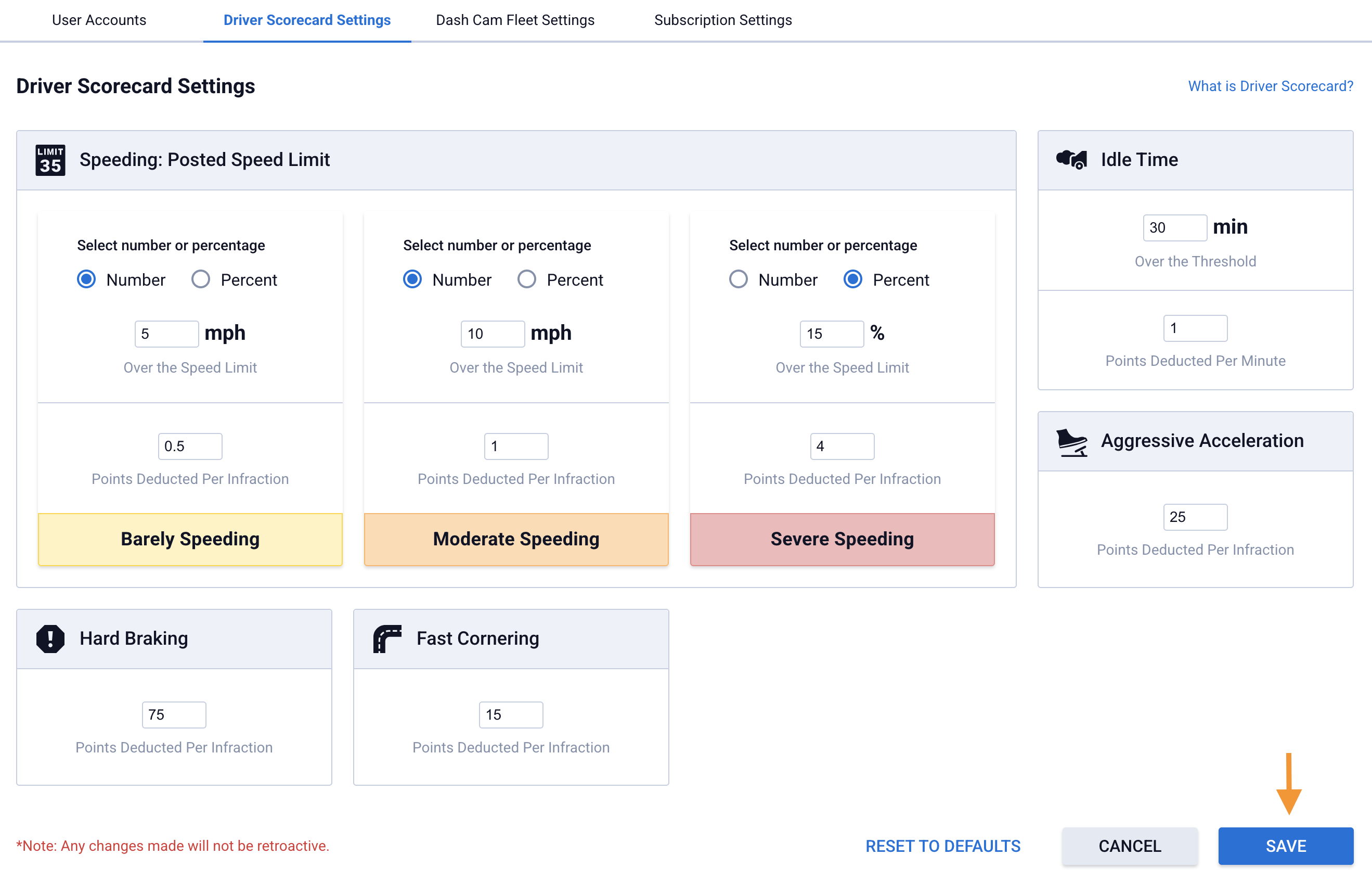Switch to Dash Cam Fleet Settings tab
The image size is (1372, 894).
515,20
